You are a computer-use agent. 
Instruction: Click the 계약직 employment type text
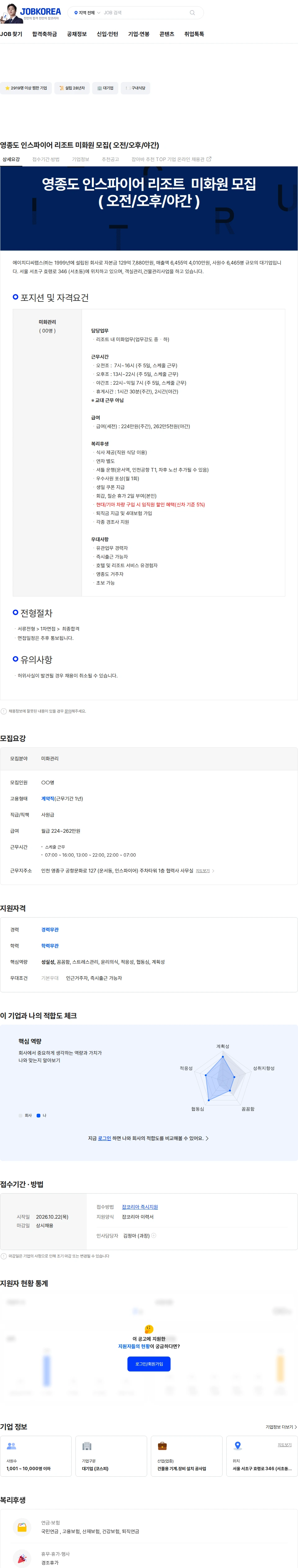(48, 799)
